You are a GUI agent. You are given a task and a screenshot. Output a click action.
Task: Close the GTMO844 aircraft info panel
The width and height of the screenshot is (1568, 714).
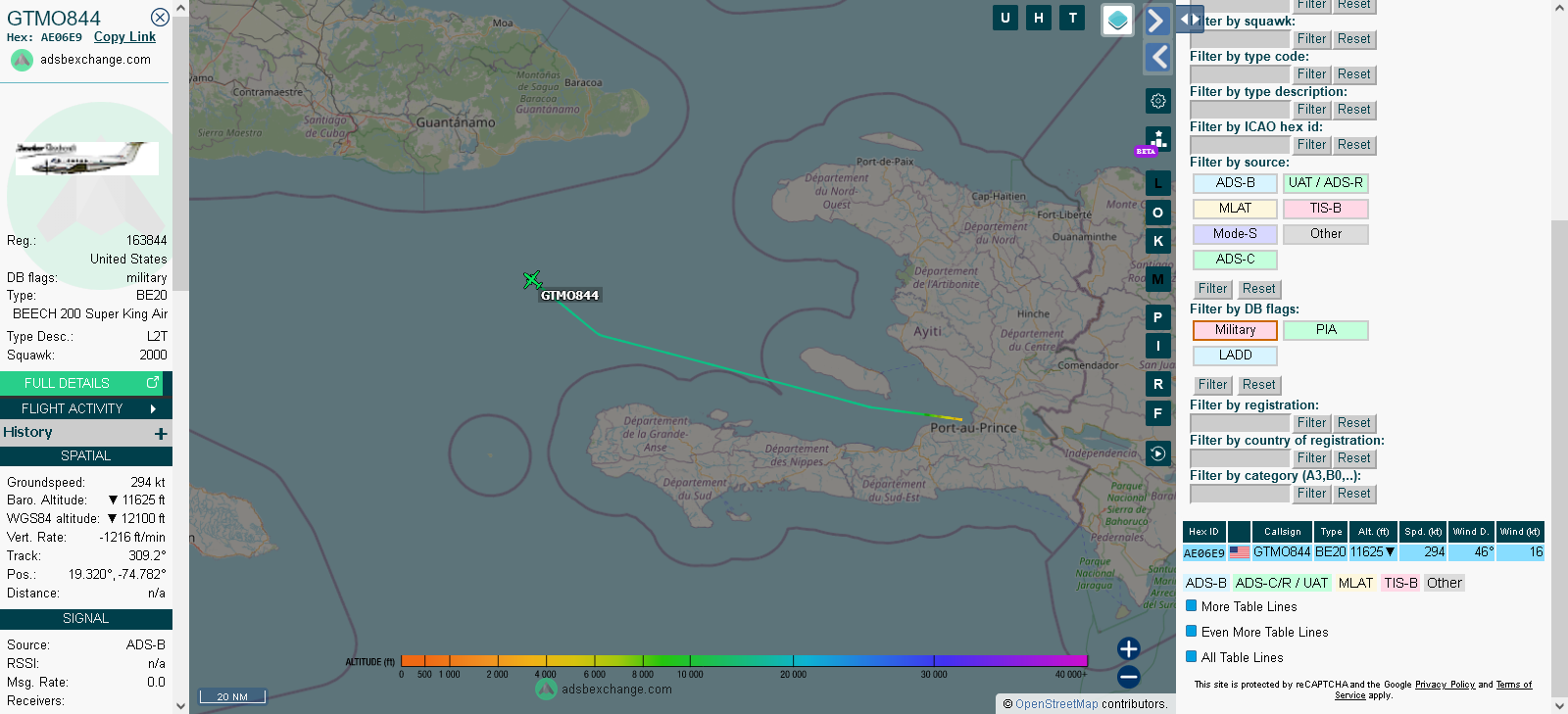(160, 17)
